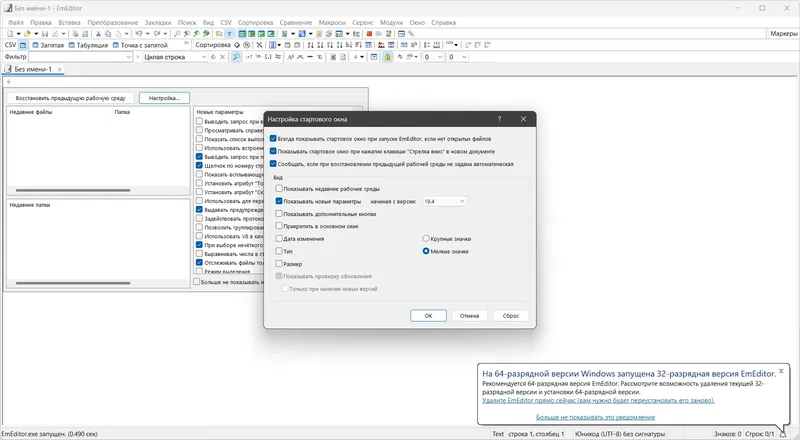800x440 pixels.
Task: Toggle 'Стрелка вниз' start window checkbox
Action: 273,151
